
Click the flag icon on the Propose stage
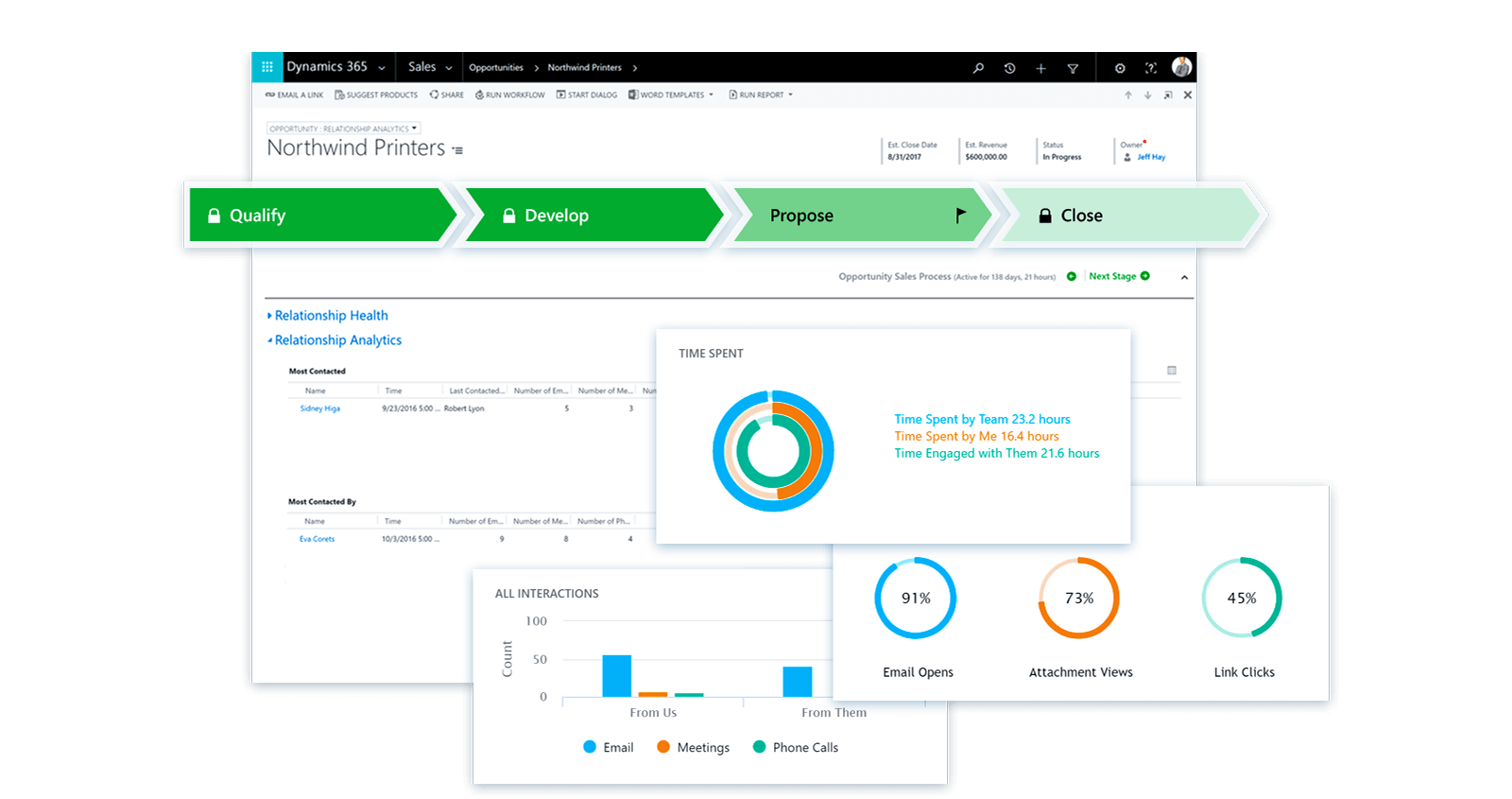tap(960, 216)
